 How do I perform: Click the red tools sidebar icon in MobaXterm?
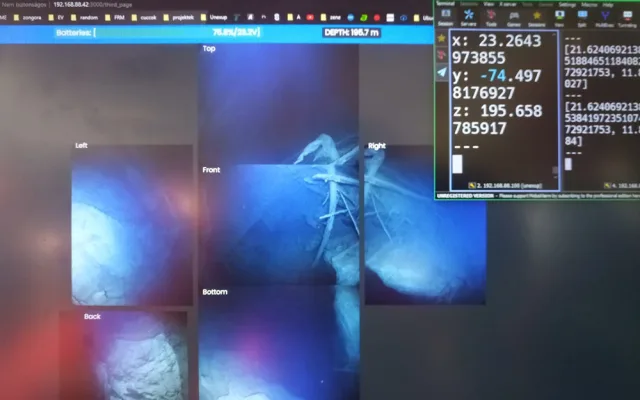(441, 55)
